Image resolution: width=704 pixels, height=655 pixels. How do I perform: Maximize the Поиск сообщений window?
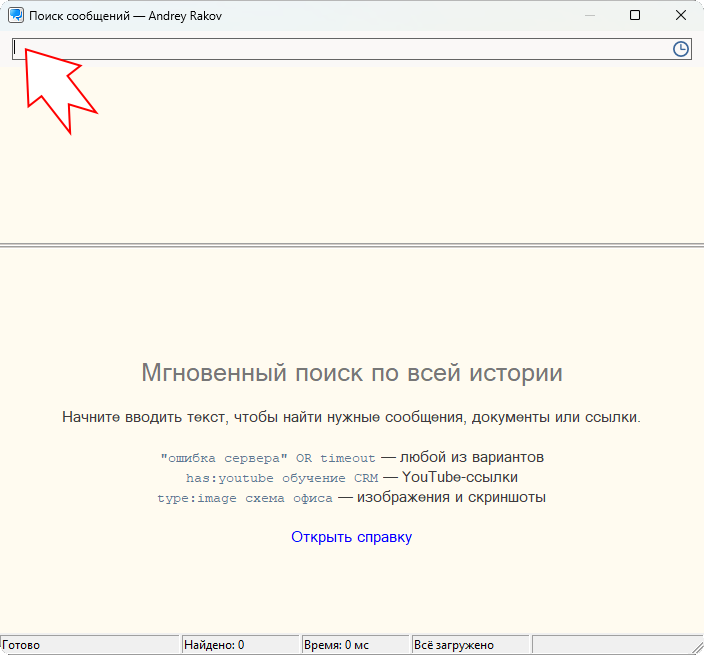pyautogui.click(x=635, y=15)
